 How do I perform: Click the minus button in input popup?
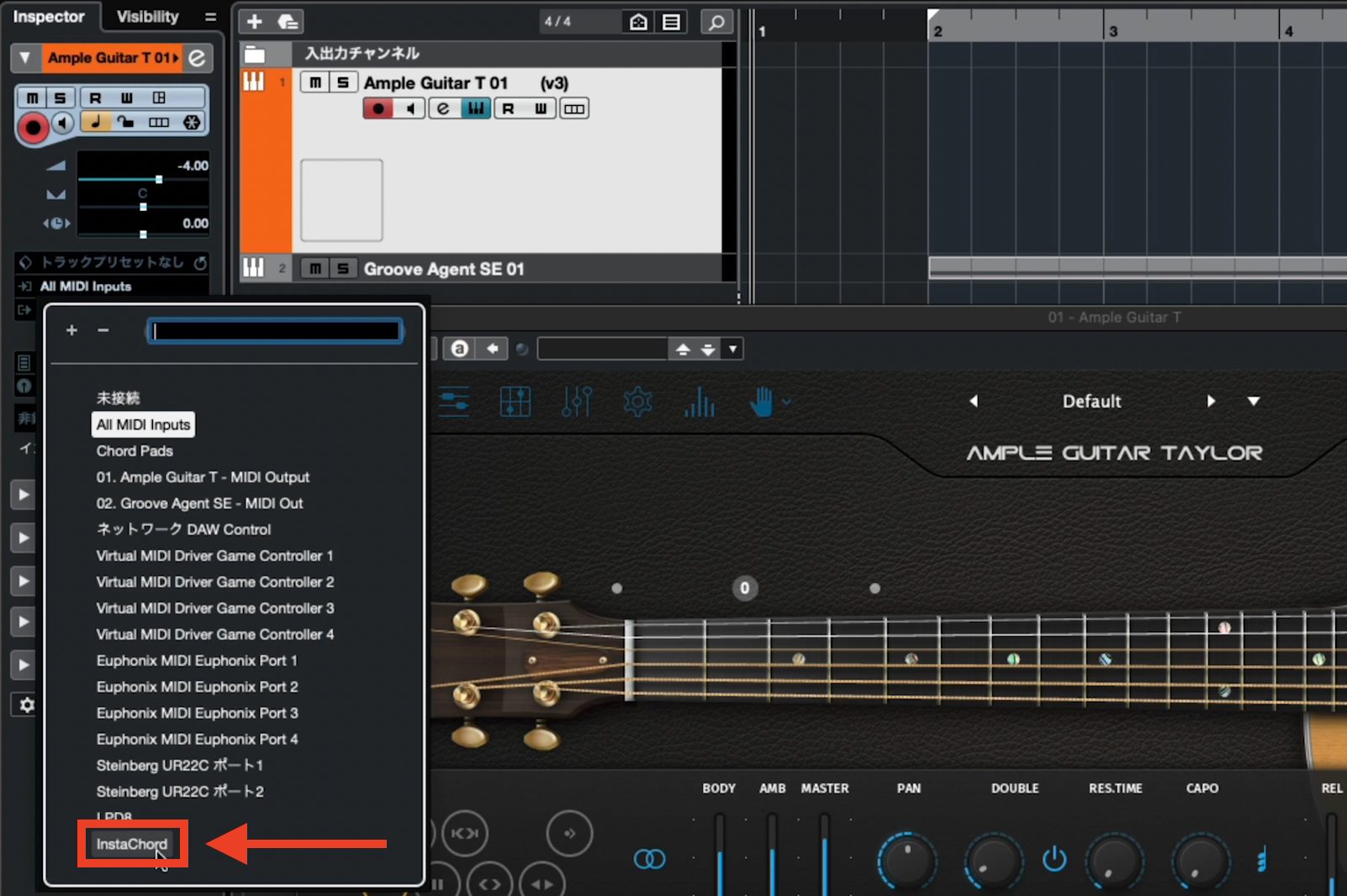(x=103, y=330)
